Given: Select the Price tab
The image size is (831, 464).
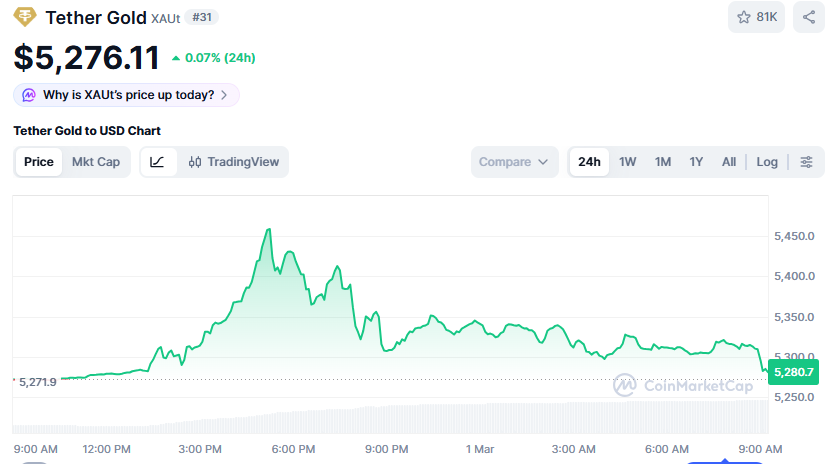Looking at the screenshot, I should 39,162.
